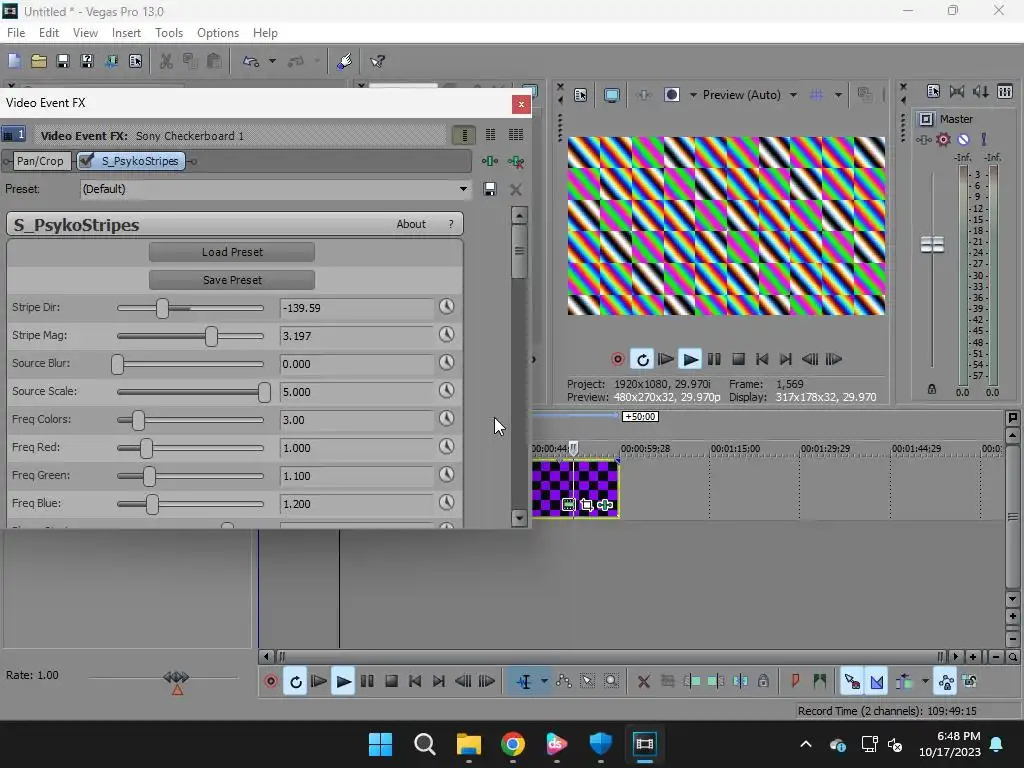Click the About link in S_PsykoStripes
Screen dimensions: 1024x768
click(411, 224)
